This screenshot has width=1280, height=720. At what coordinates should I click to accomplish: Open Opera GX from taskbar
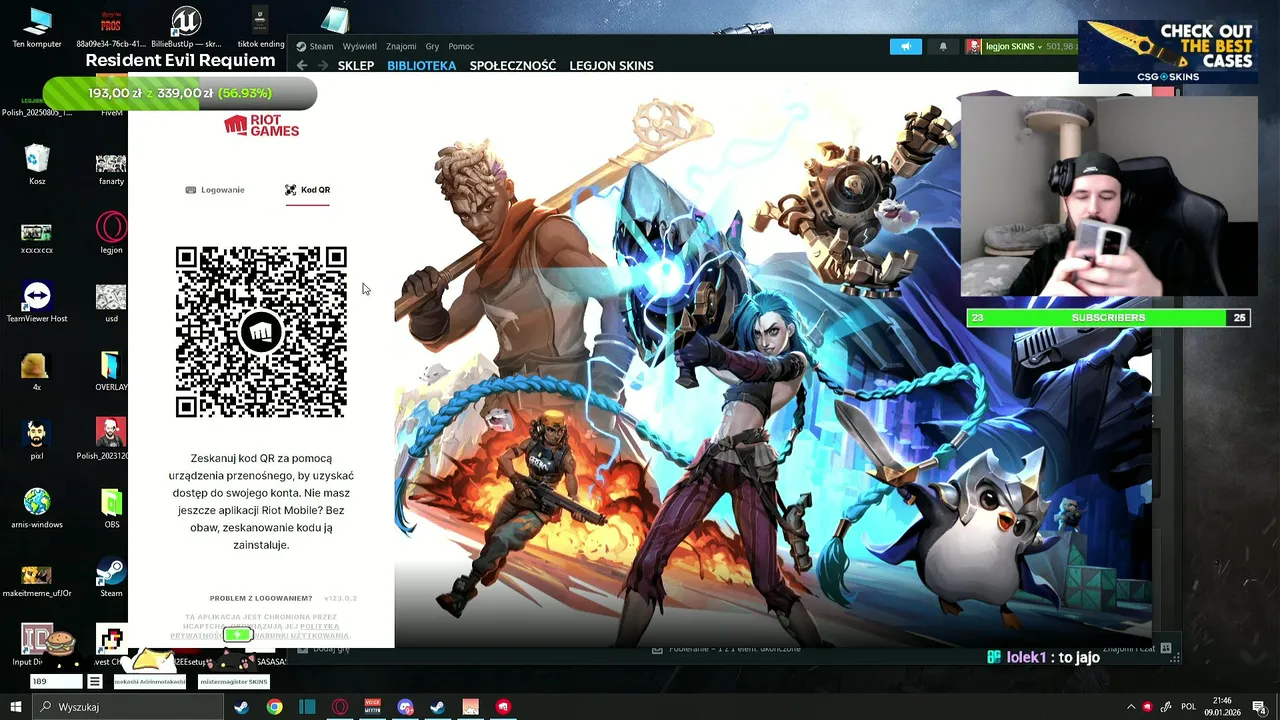pos(340,707)
